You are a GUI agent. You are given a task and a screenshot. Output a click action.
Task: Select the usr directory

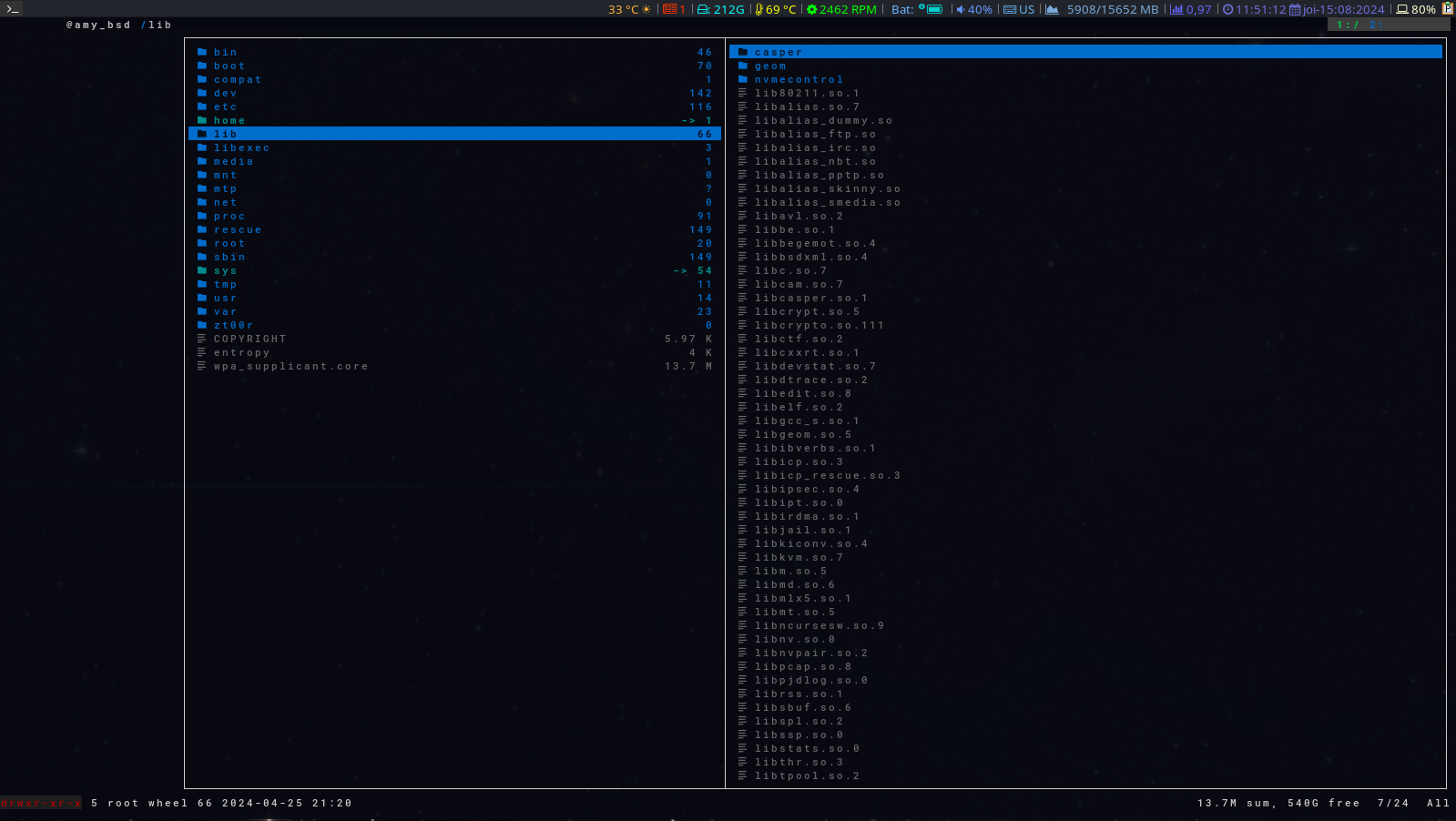(x=225, y=298)
